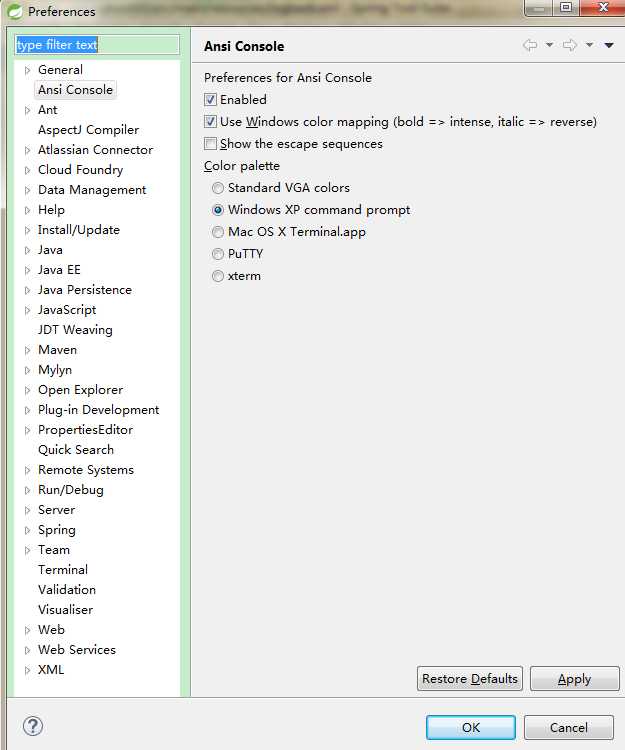Select AspectJ Compiler preference page
This screenshot has width=625, height=750.
(x=88, y=130)
